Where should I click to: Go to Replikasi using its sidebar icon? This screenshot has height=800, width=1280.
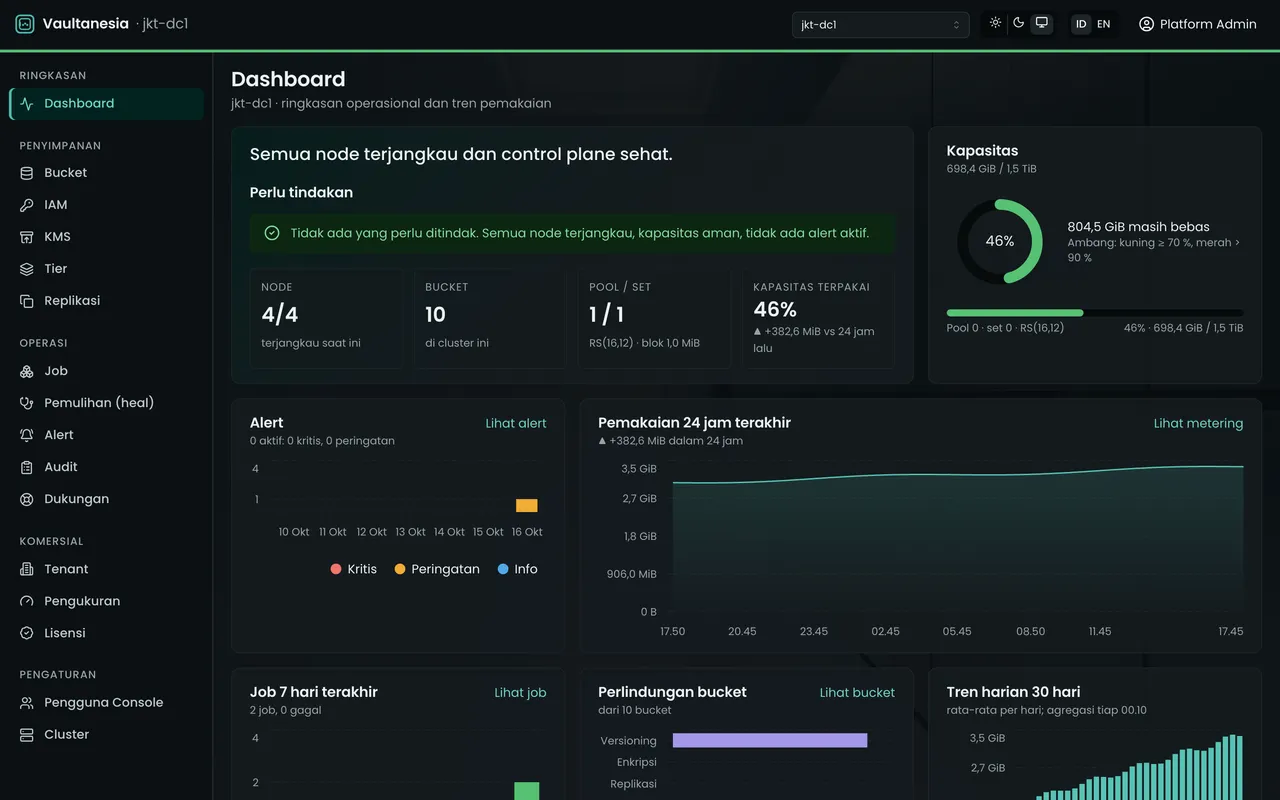27,301
